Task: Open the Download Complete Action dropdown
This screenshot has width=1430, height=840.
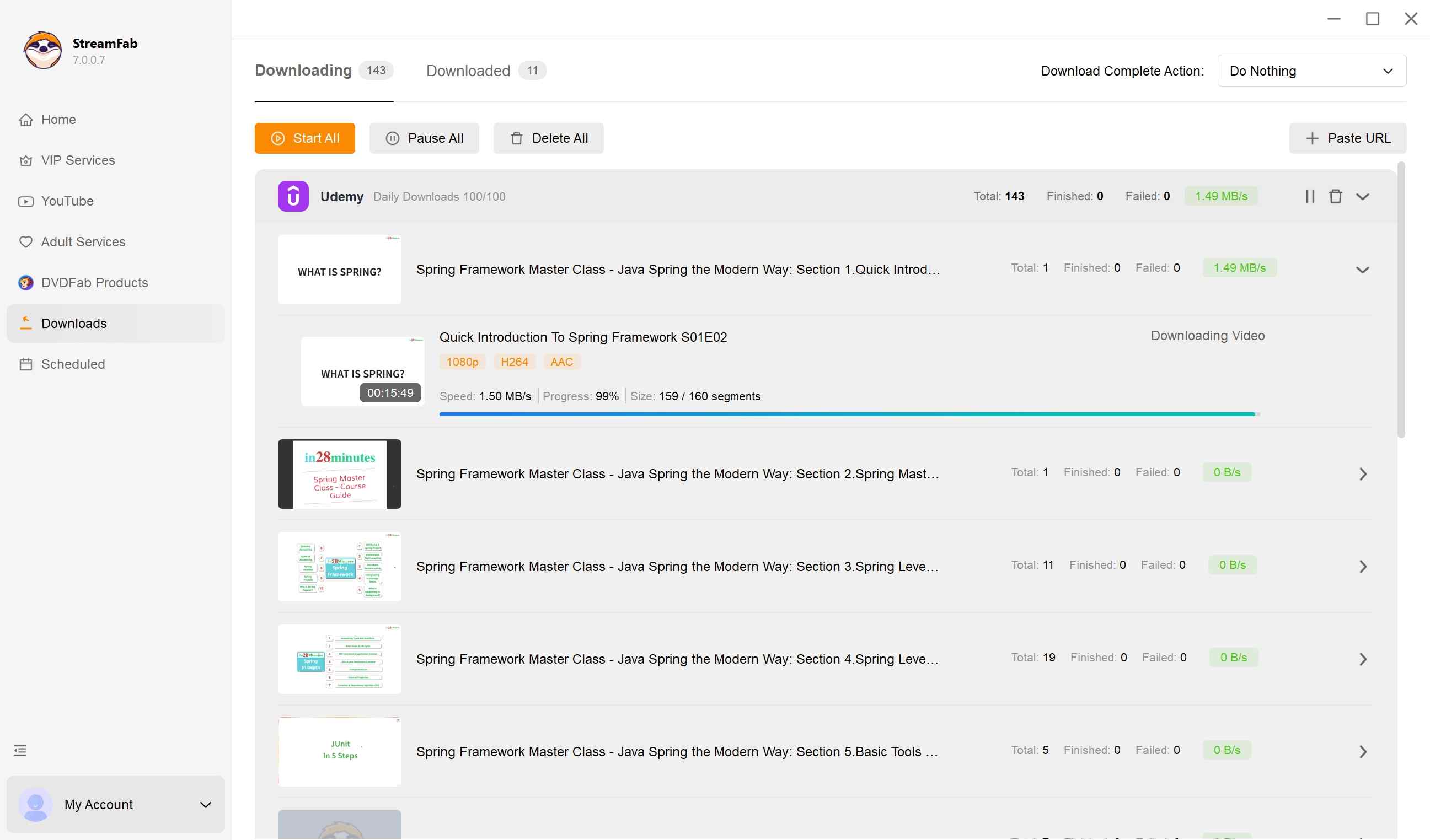Action: [1311, 71]
